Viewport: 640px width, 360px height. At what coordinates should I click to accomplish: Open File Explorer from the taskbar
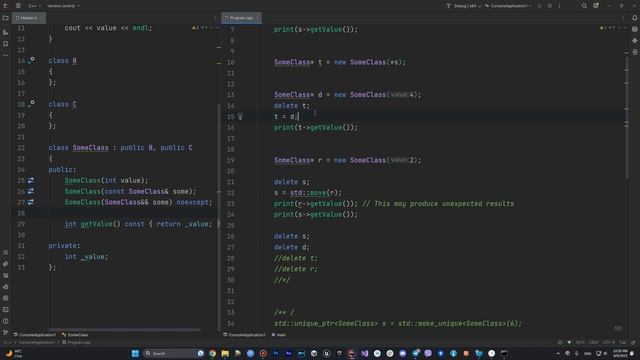(225, 353)
